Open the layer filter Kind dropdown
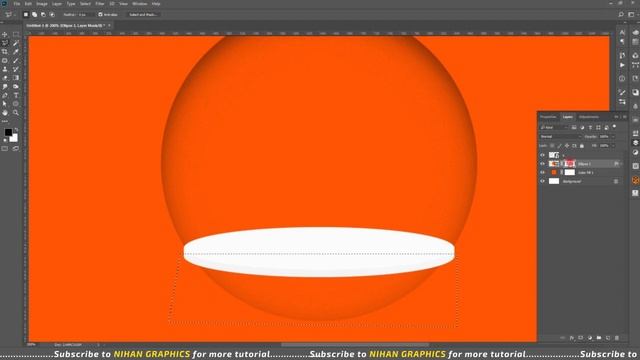Image resolution: width=640 pixels, height=360 pixels. tap(554, 127)
